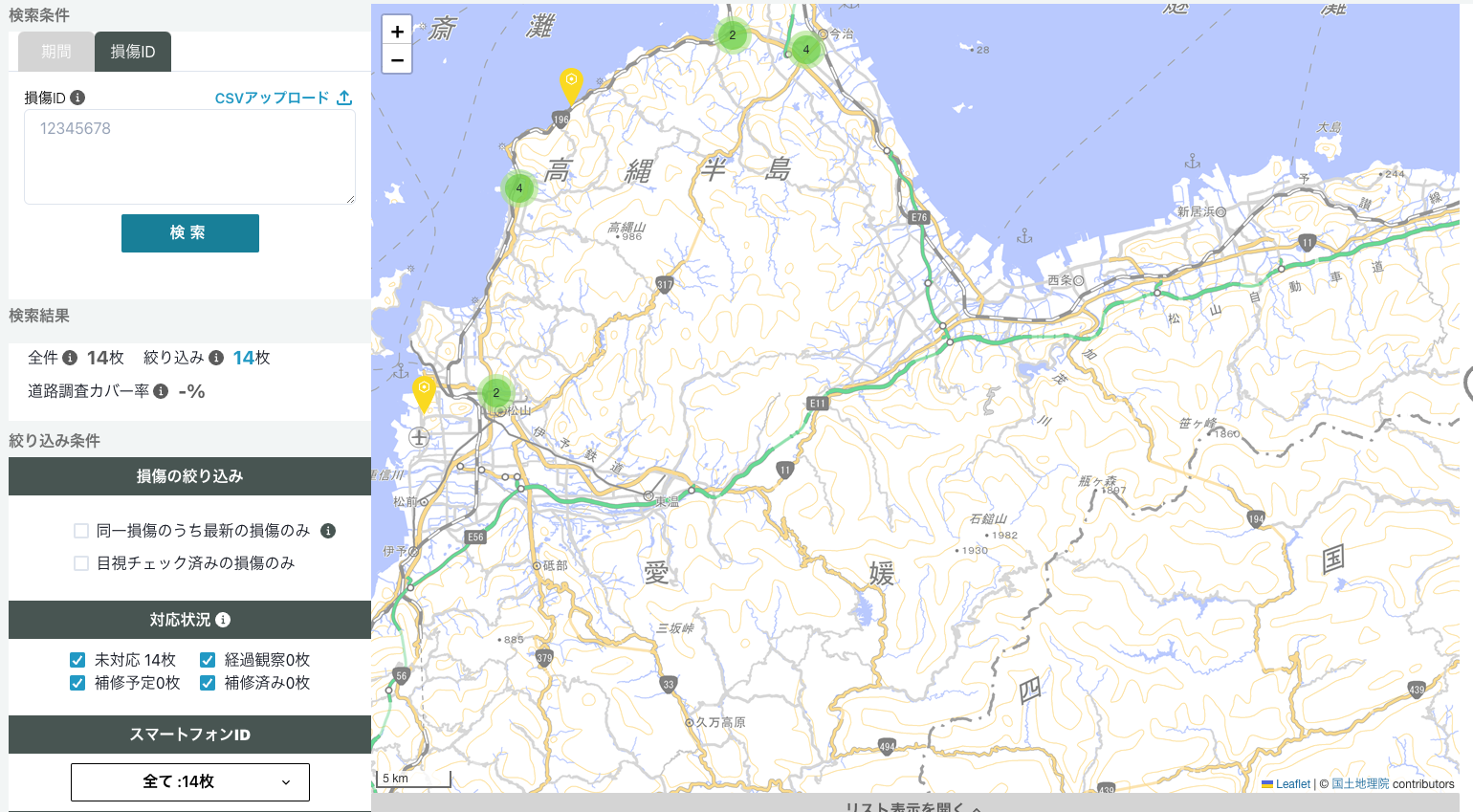This screenshot has height=812, width=1473.
Task: Switch to the 期間 tab
Action: tap(56, 52)
